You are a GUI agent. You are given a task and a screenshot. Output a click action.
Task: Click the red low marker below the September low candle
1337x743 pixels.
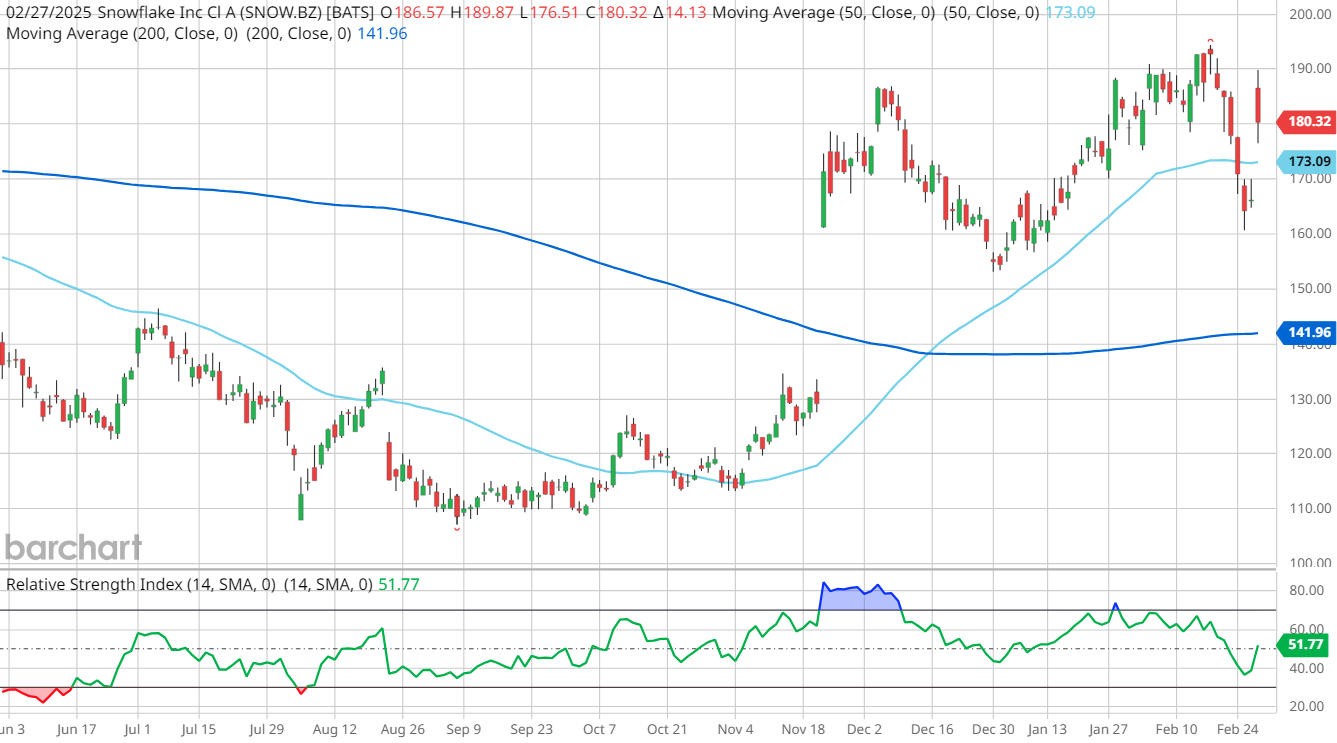coord(457,529)
